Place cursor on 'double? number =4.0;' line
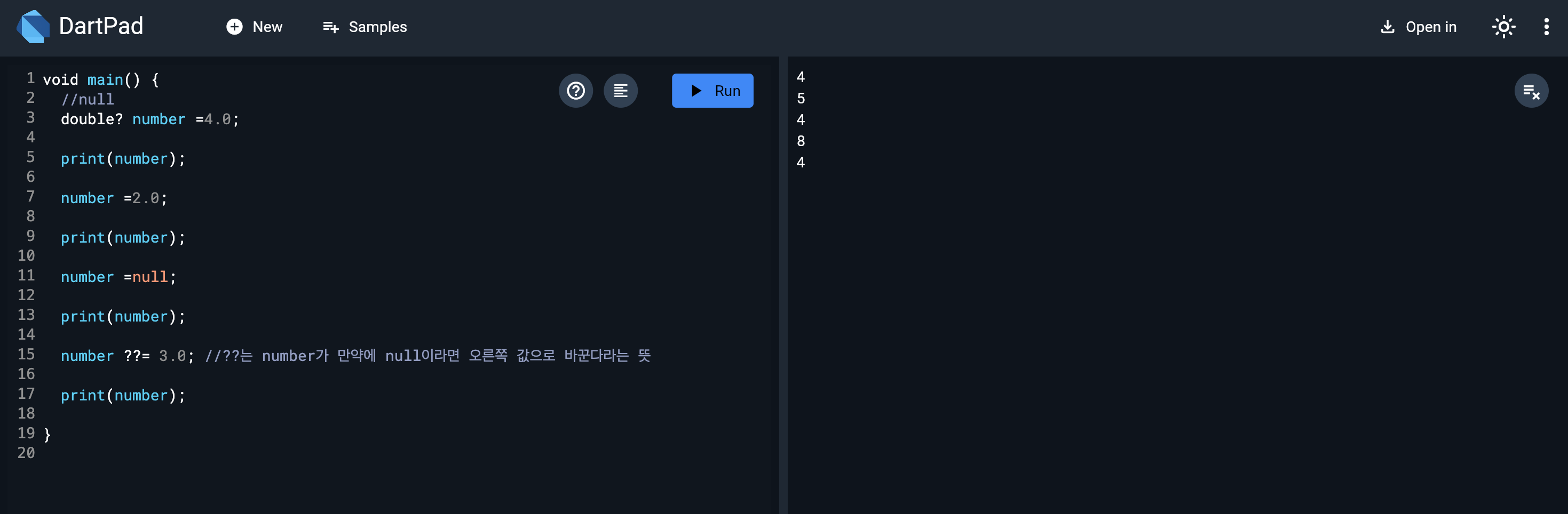The width and height of the screenshot is (1568, 514). tap(151, 119)
